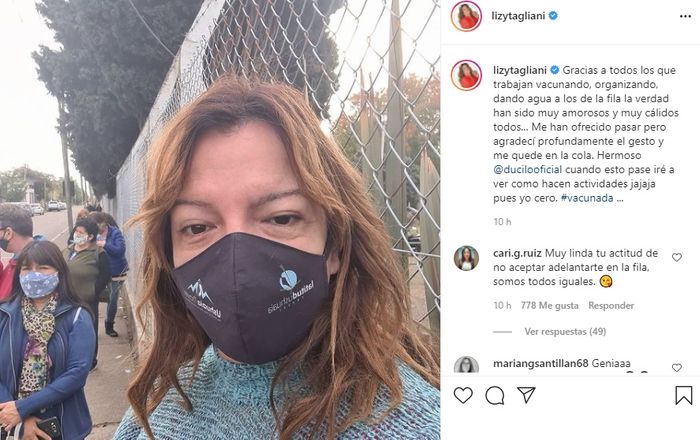Click the selfie photo of the post
The image size is (700, 440).
coord(220,220)
